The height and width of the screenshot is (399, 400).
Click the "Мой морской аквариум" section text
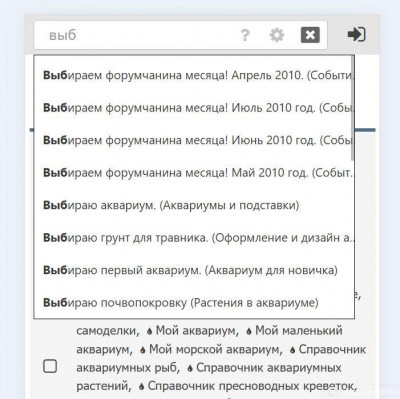click(x=215, y=349)
